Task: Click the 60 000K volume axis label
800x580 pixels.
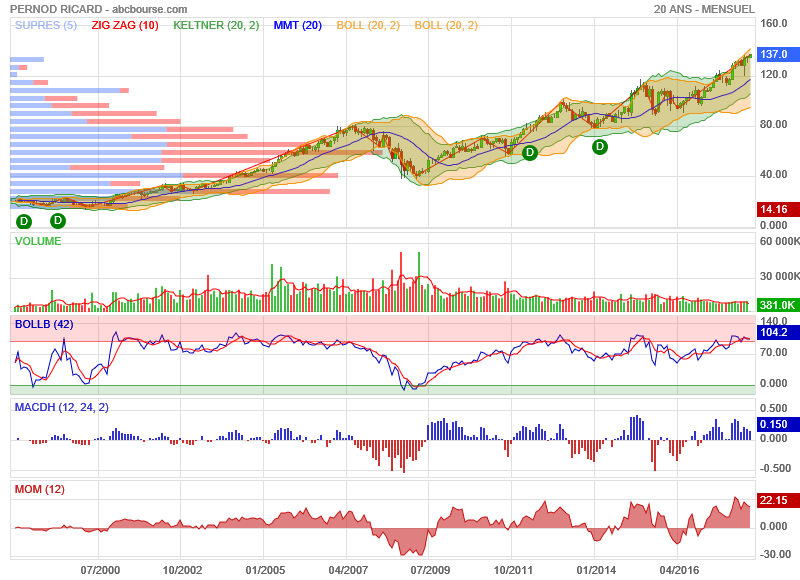Action: point(780,241)
